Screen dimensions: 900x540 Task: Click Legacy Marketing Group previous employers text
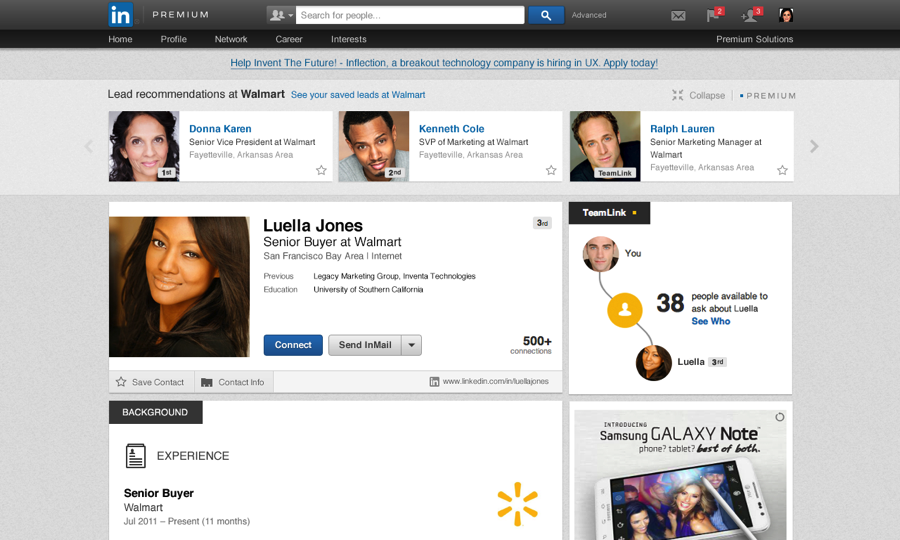click(x=394, y=276)
